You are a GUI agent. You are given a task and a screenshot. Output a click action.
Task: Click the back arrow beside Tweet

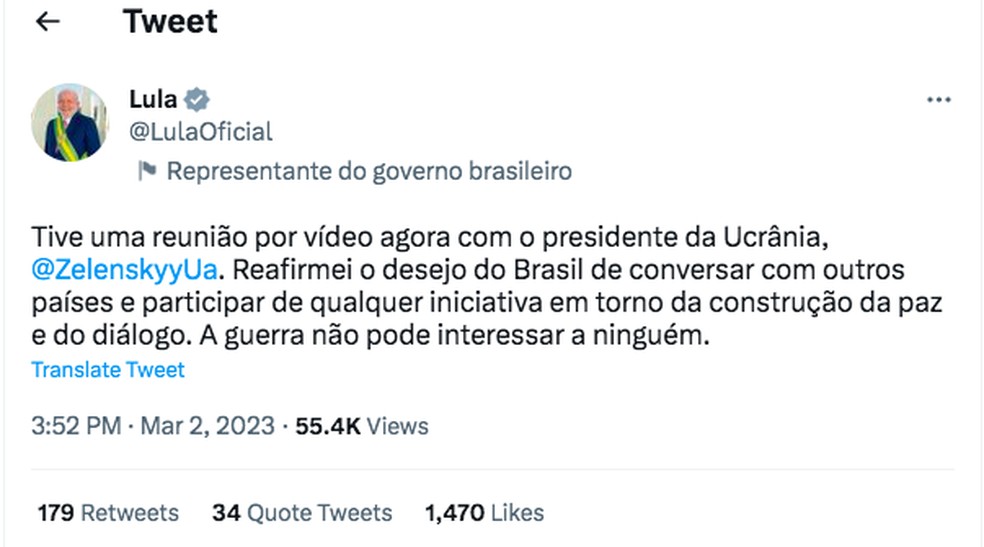tap(48, 22)
